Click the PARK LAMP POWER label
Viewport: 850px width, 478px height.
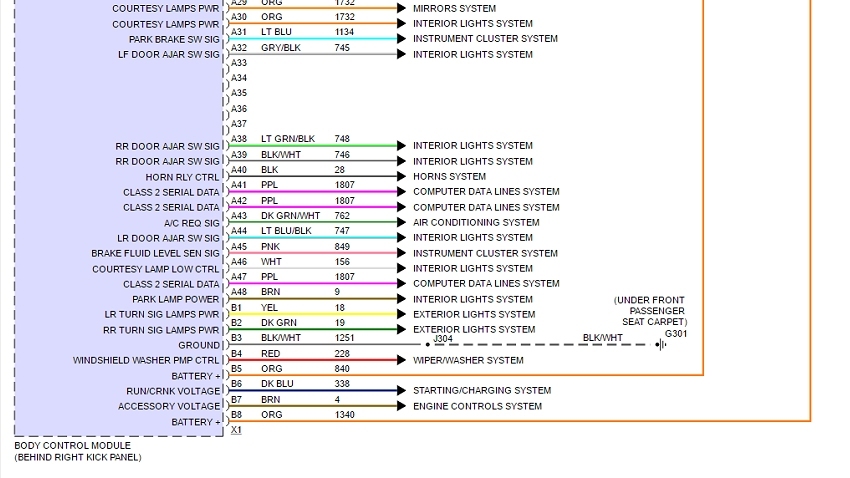point(176,300)
